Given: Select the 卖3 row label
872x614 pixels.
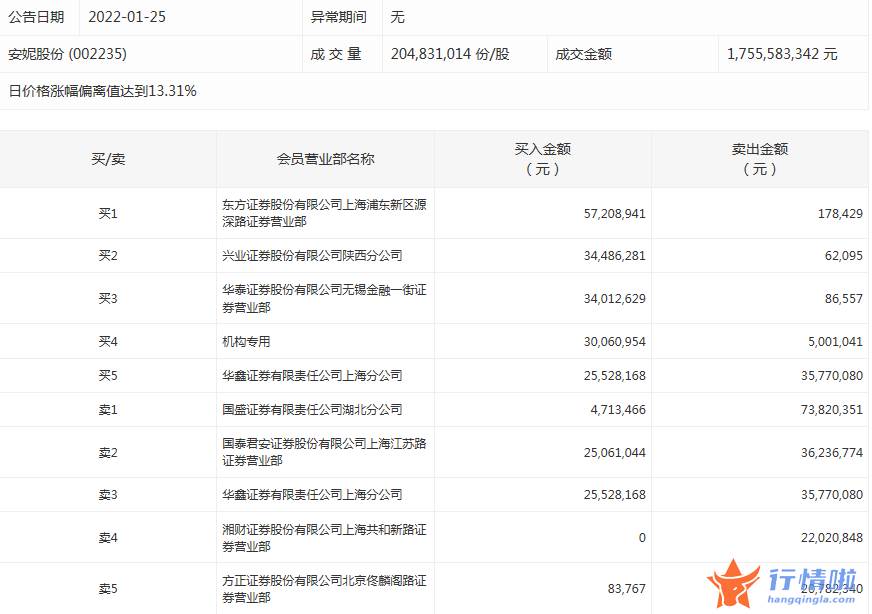Looking at the screenshot, I should click(x=108, y=495).
